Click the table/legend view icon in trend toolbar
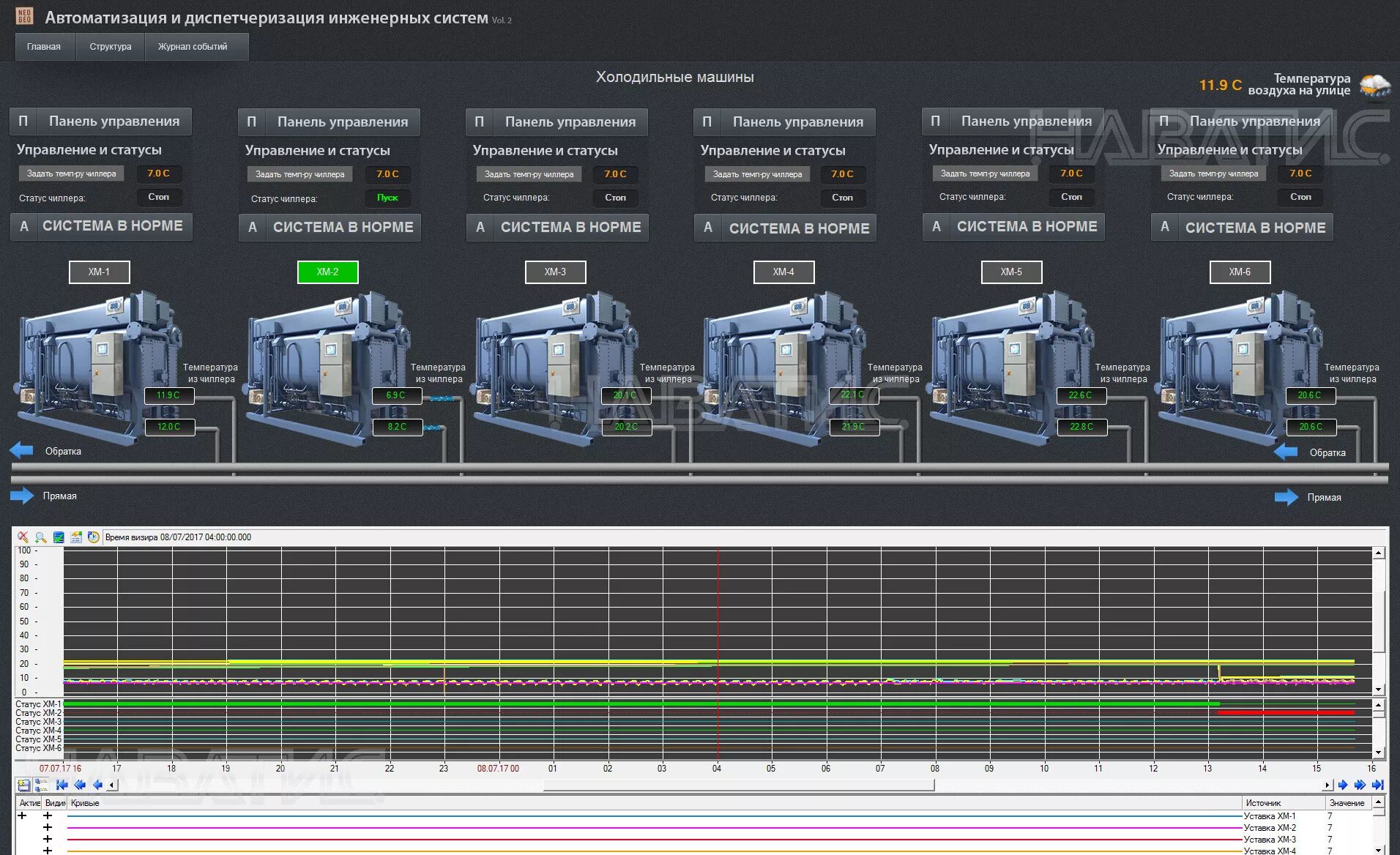Image resolution: width=1400 pixels, height=855 pixels. tap(76, 537)
